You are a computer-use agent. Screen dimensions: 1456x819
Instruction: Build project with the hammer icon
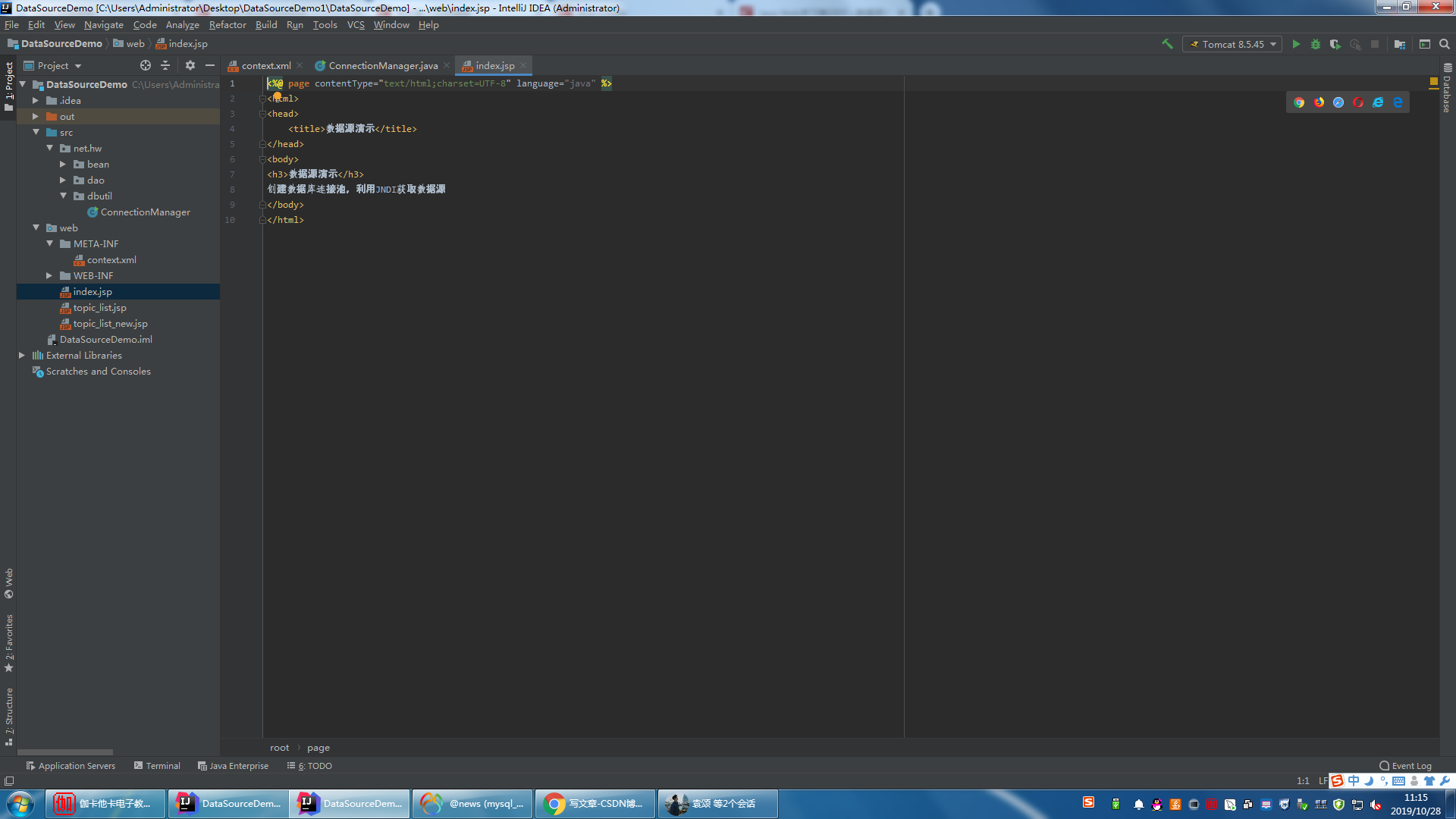pyautogui.click(x=1167, y=44)
